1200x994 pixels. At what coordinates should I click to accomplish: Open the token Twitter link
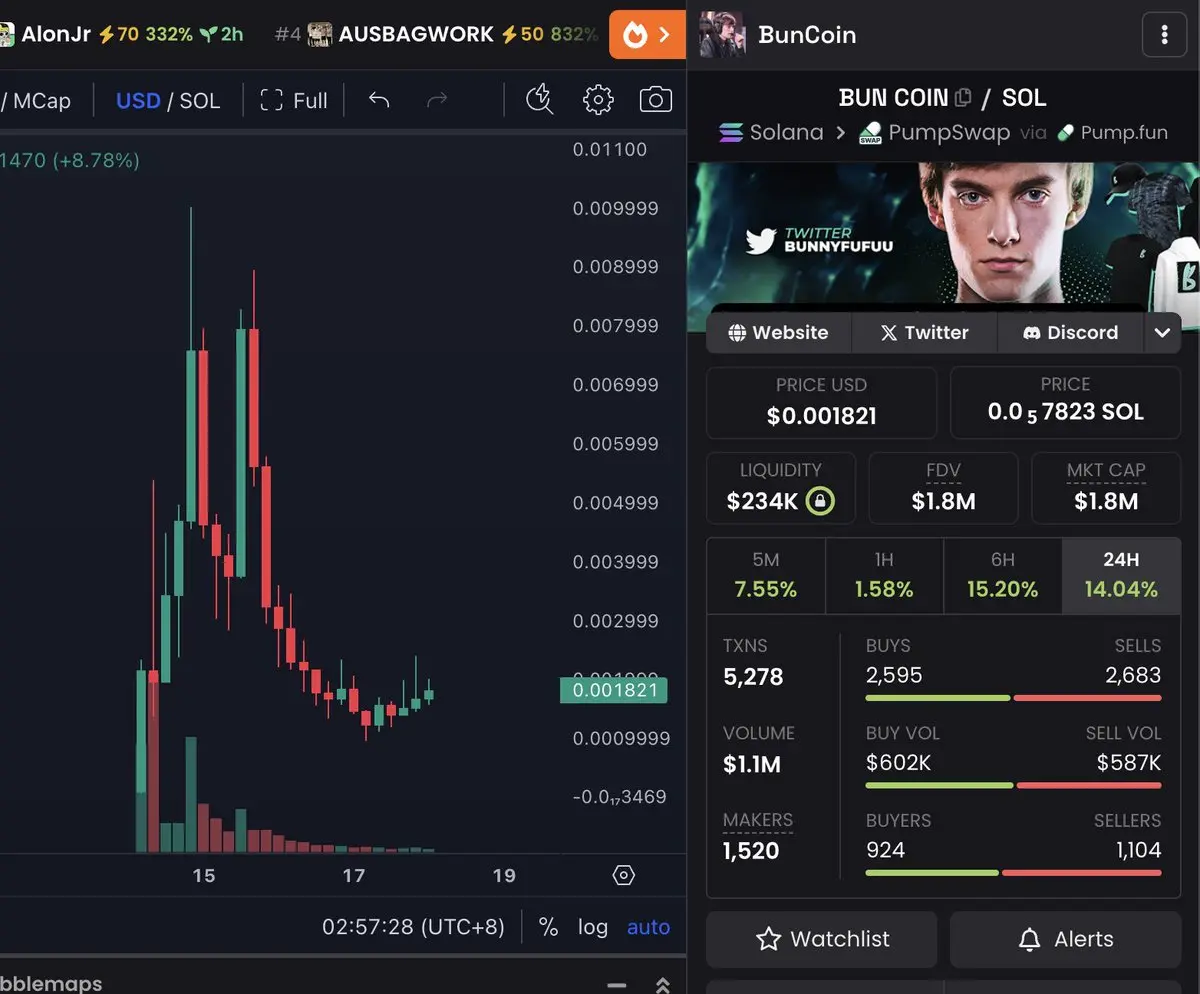[x=924, y=333]
